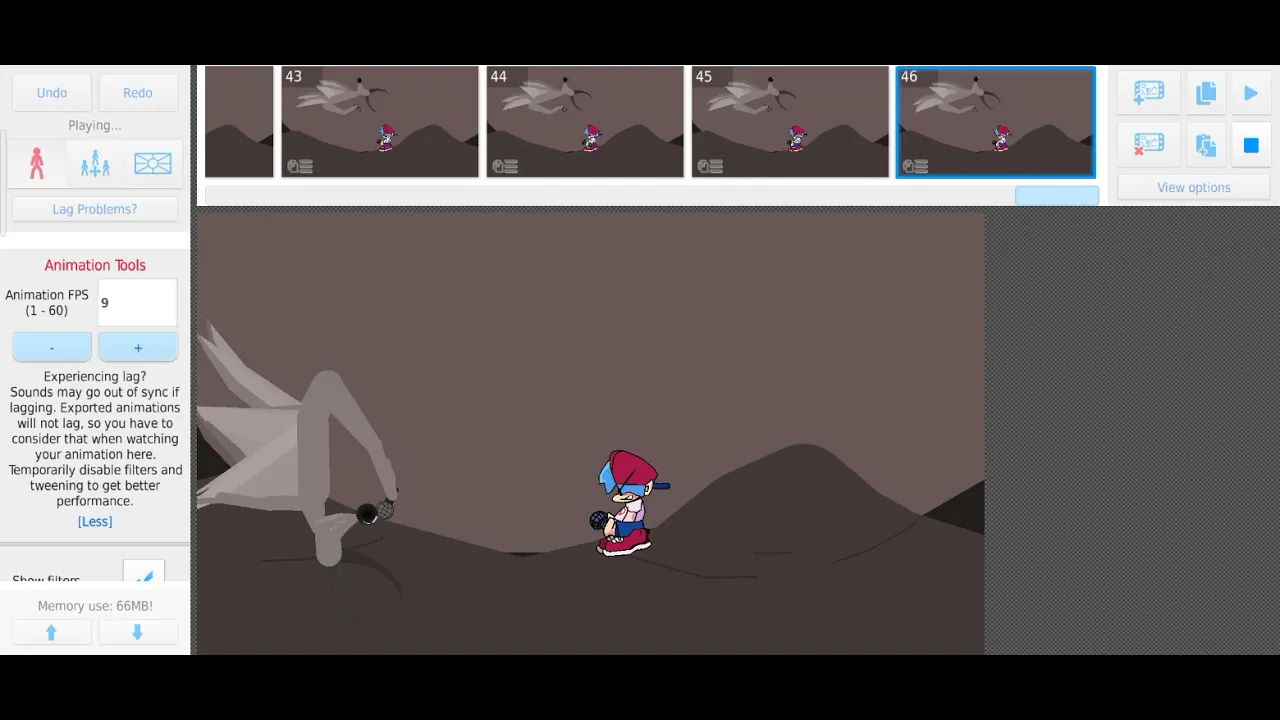Delete the frame with the red X filmstrip icon
Viewport: 1280px width, 720px height.
point(1148,145)
